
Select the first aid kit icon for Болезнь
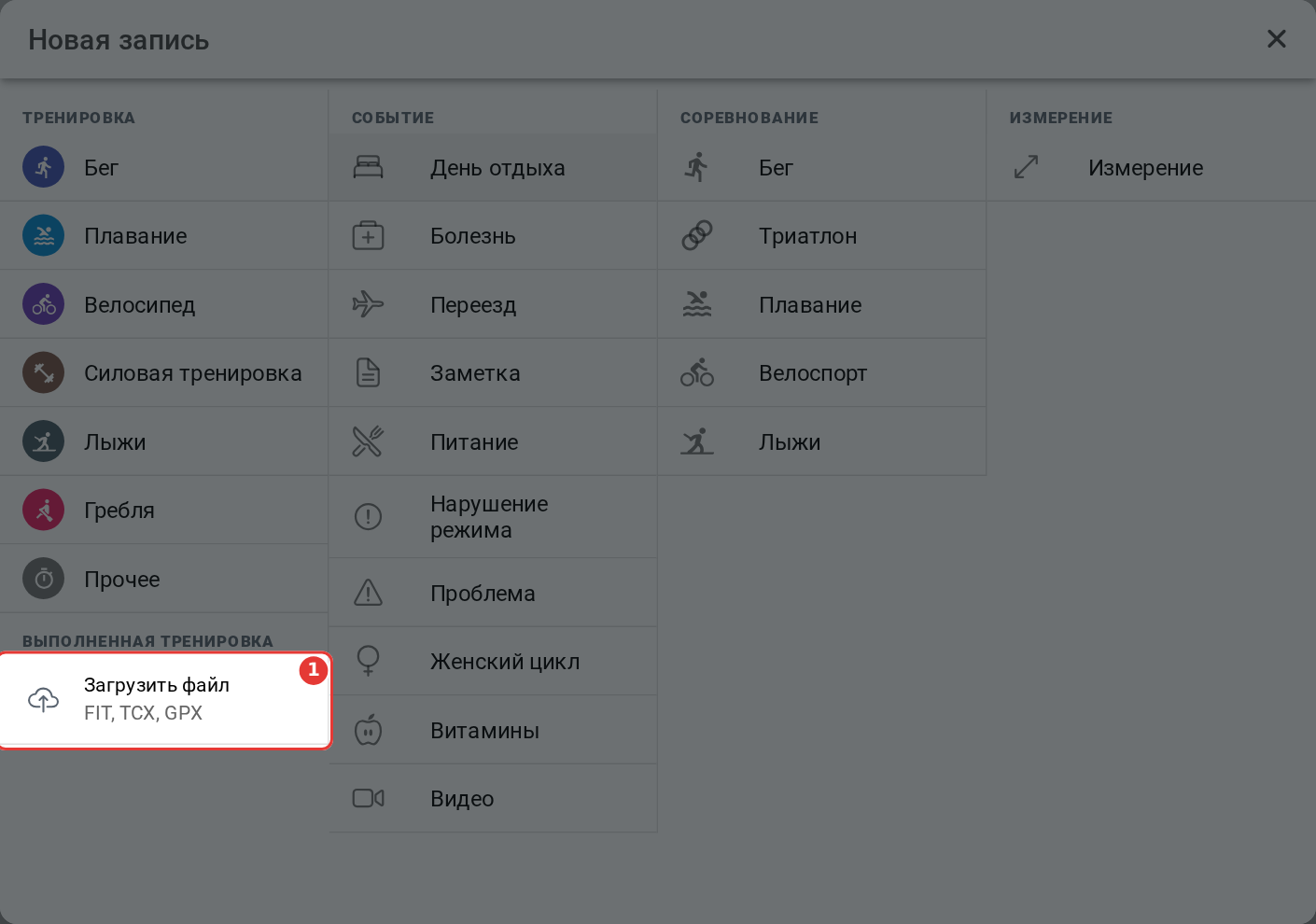click(368, 236)
